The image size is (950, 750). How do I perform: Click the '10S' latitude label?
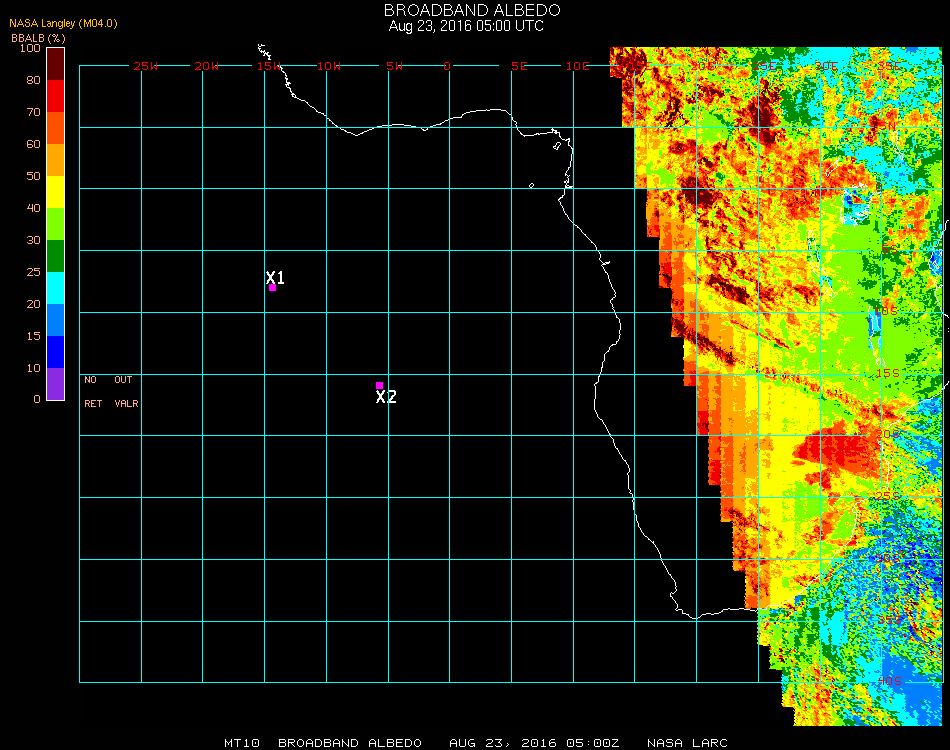[x=886, y=311]
